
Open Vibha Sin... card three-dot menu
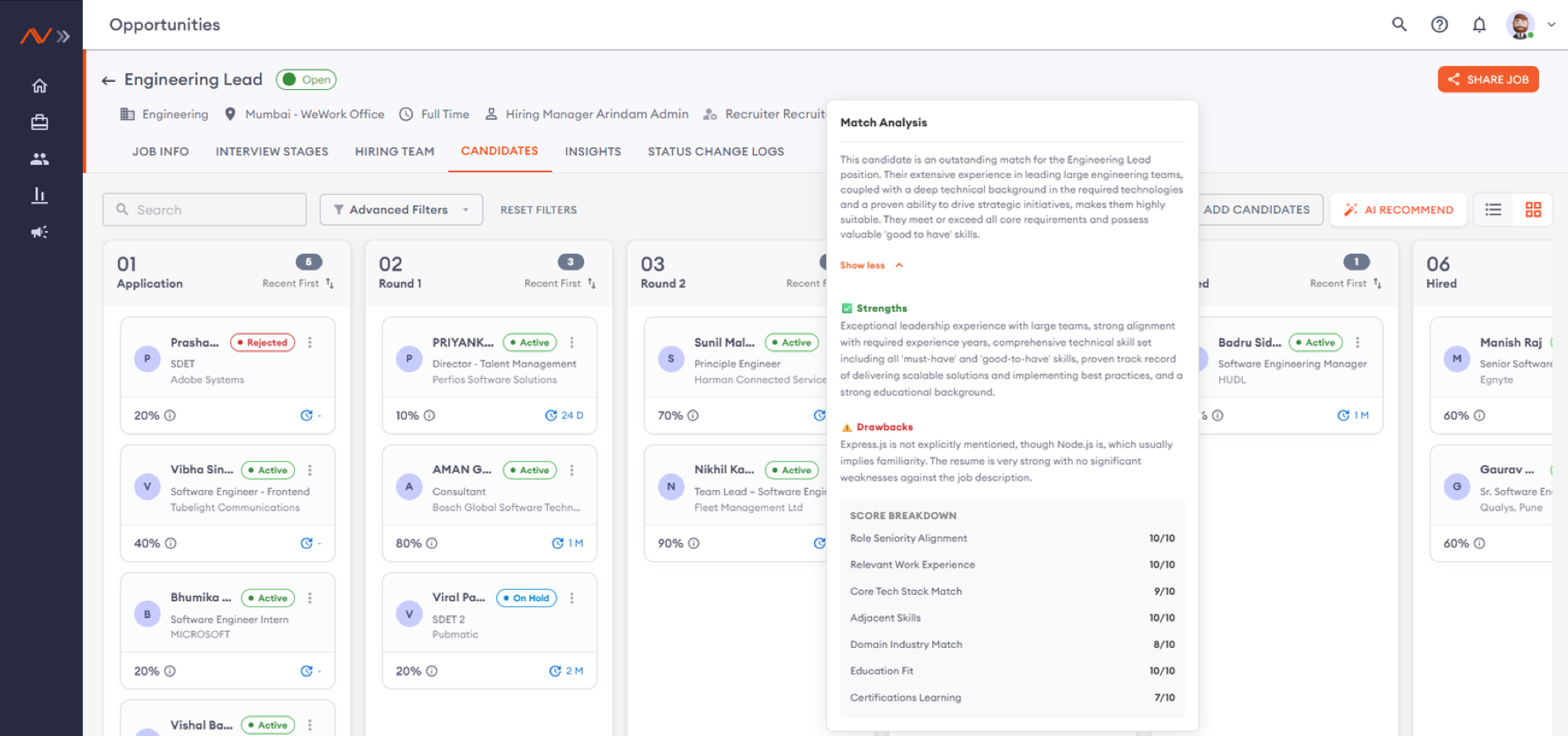point(310,471)
